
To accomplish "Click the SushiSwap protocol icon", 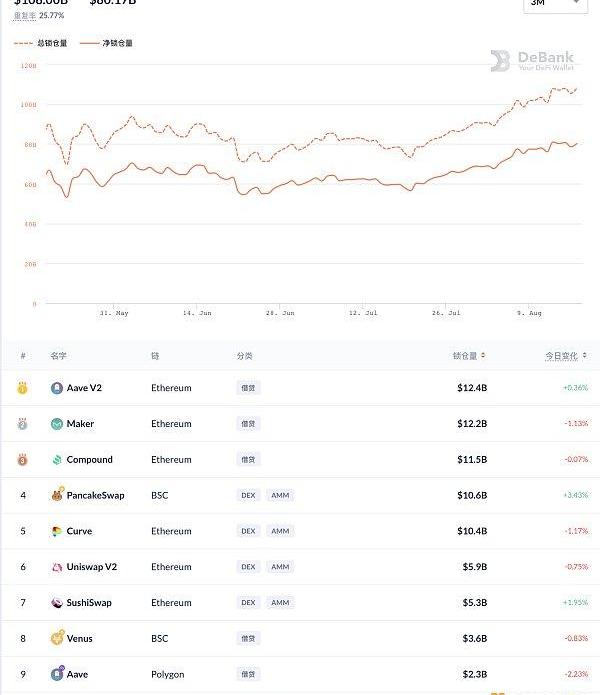I will click(x=57, y=603).
